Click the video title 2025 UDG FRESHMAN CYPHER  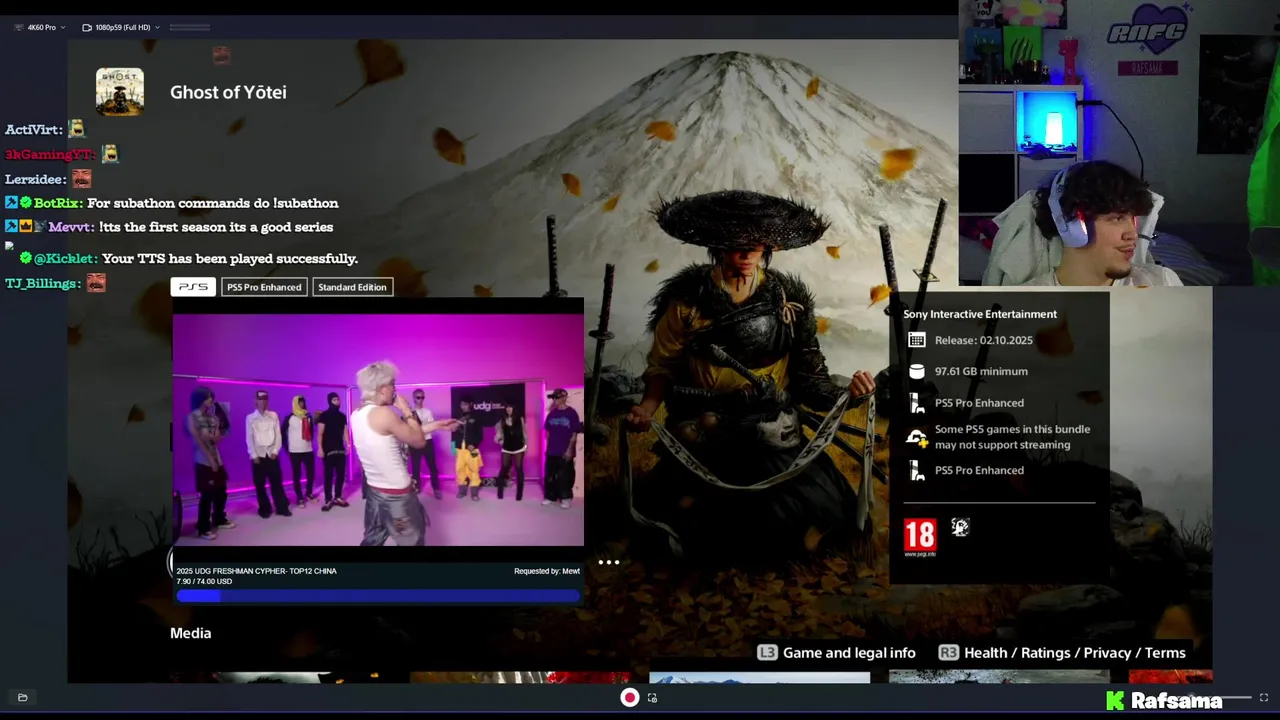coord(256,571)
